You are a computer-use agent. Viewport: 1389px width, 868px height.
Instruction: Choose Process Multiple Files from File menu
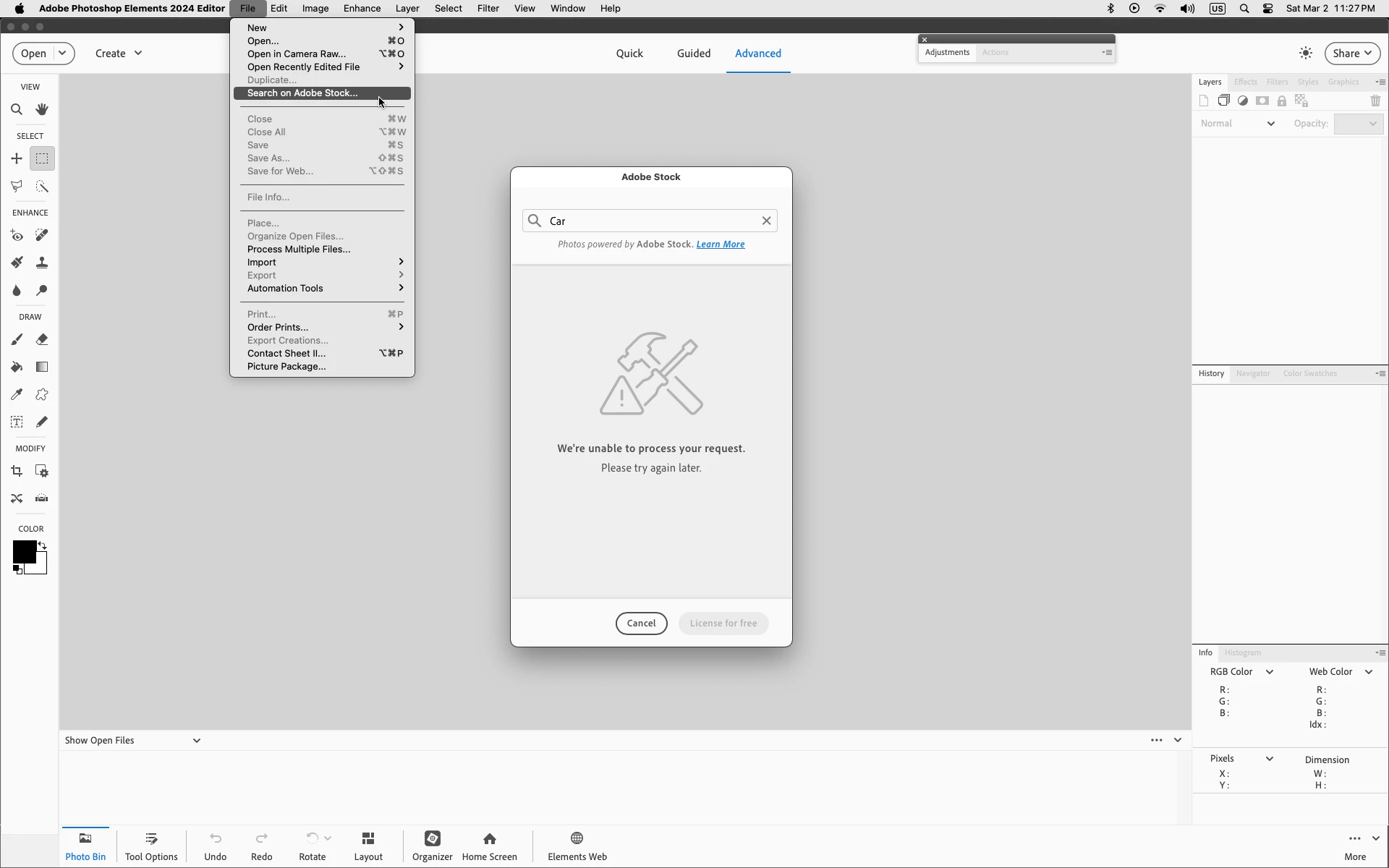click(x=298, y=250)
